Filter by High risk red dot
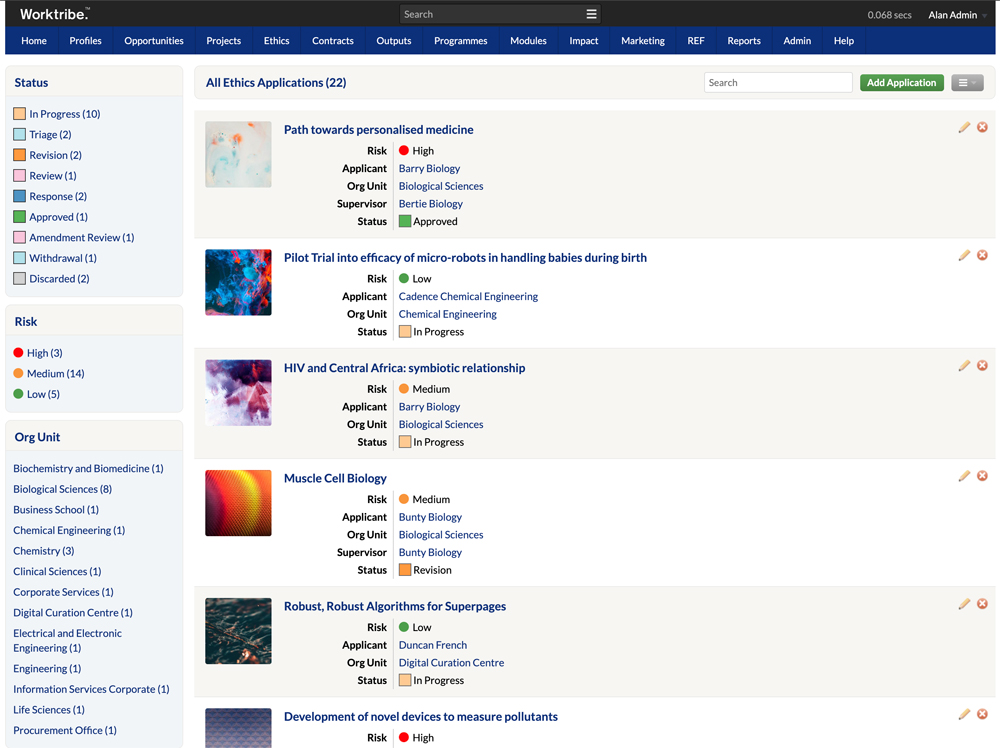 (18, 353)
